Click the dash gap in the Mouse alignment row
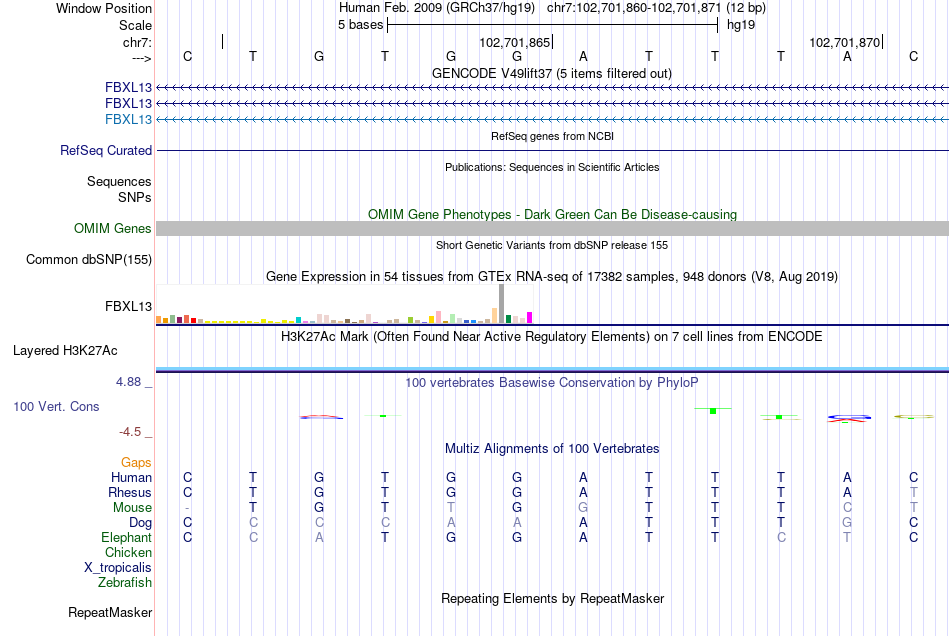Screen dimensions: 950x636 click(187, 508)
